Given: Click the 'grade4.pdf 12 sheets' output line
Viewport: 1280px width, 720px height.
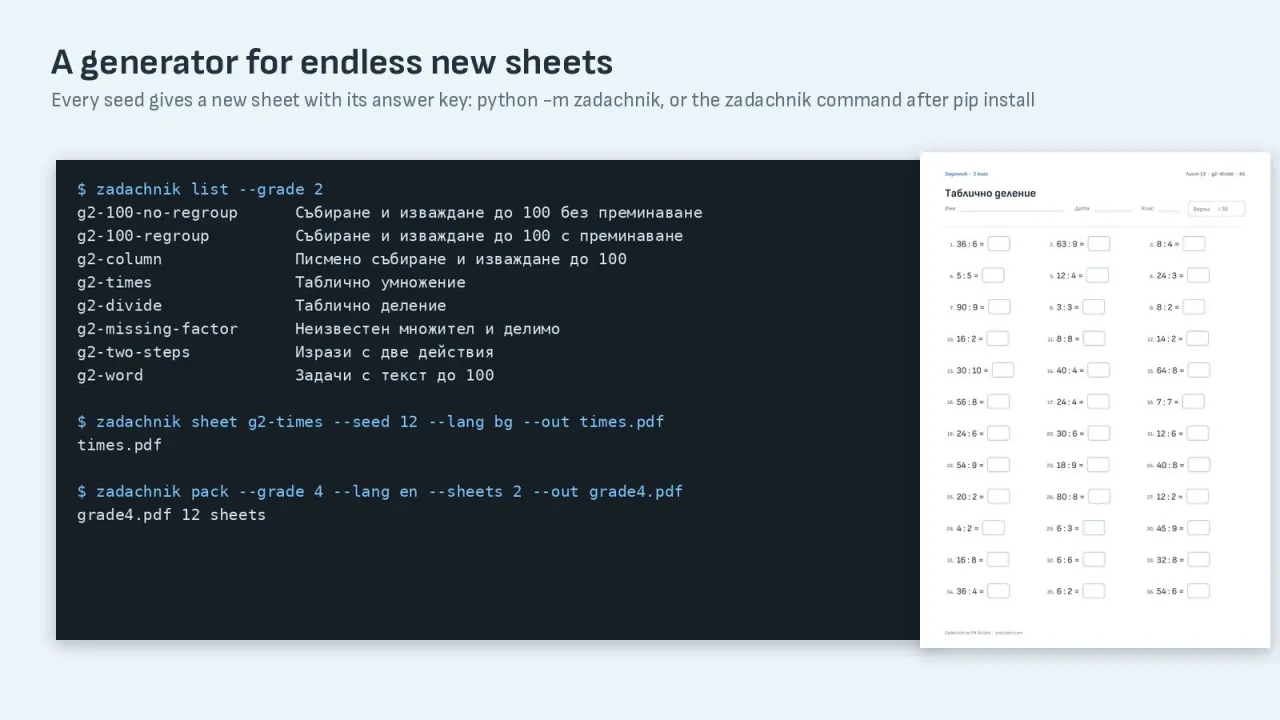Looking at the screenshot, I should (x=171, y=515).
